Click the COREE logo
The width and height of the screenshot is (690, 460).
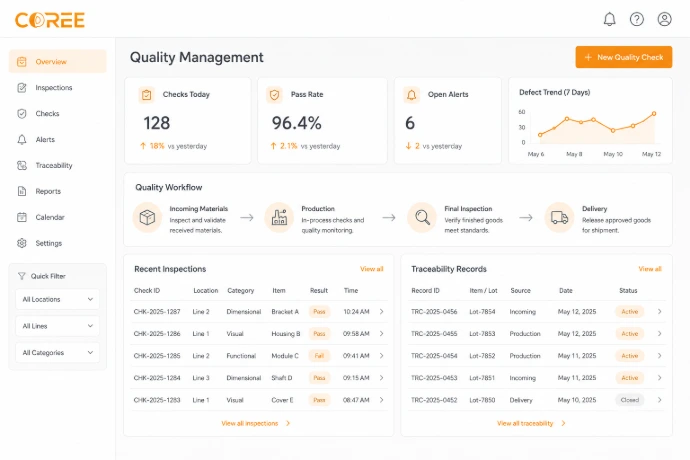pyautogui.click(x=50, y=20)
